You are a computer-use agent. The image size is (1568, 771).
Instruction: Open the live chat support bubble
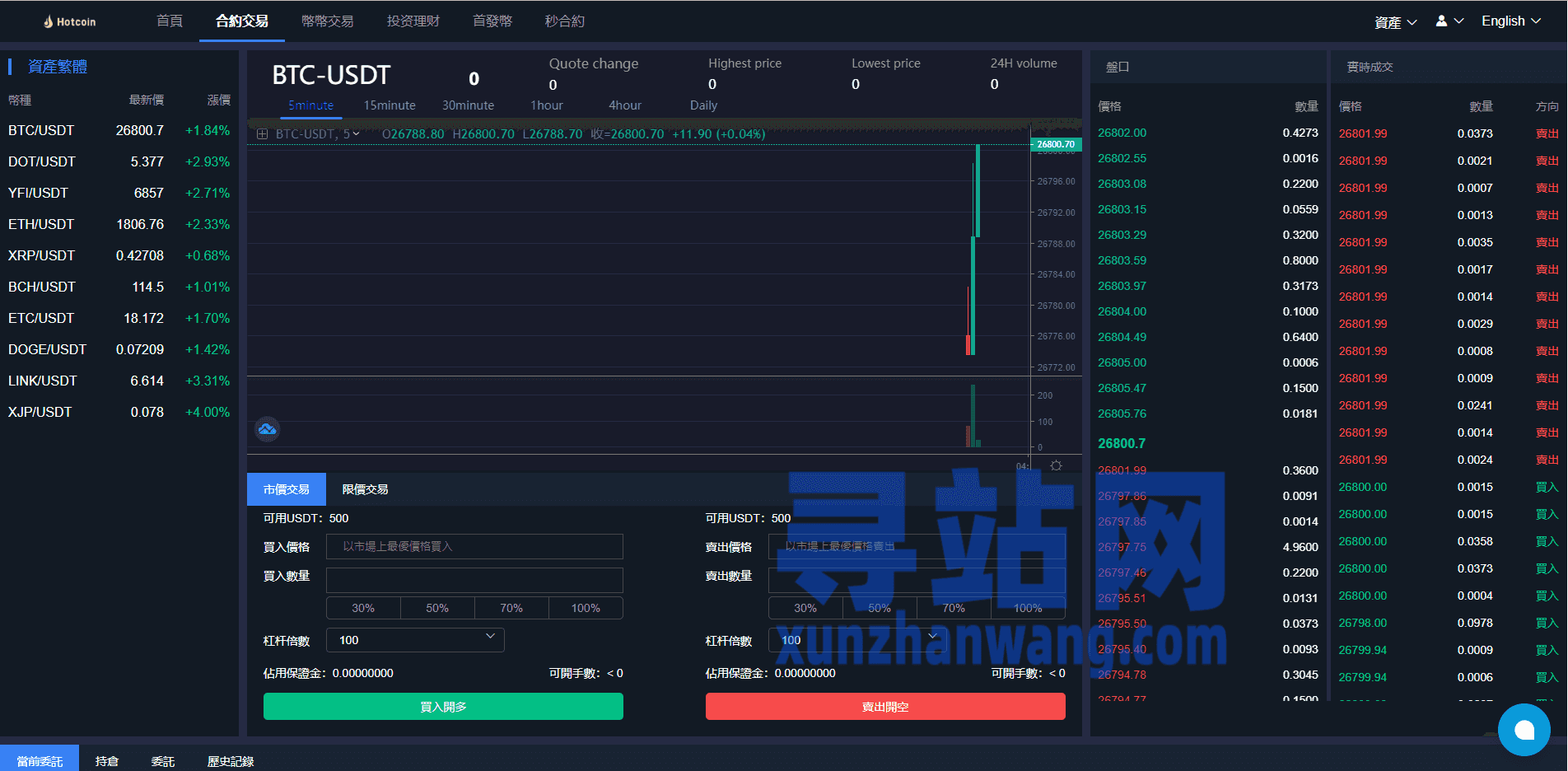[x=1524, y=730]
